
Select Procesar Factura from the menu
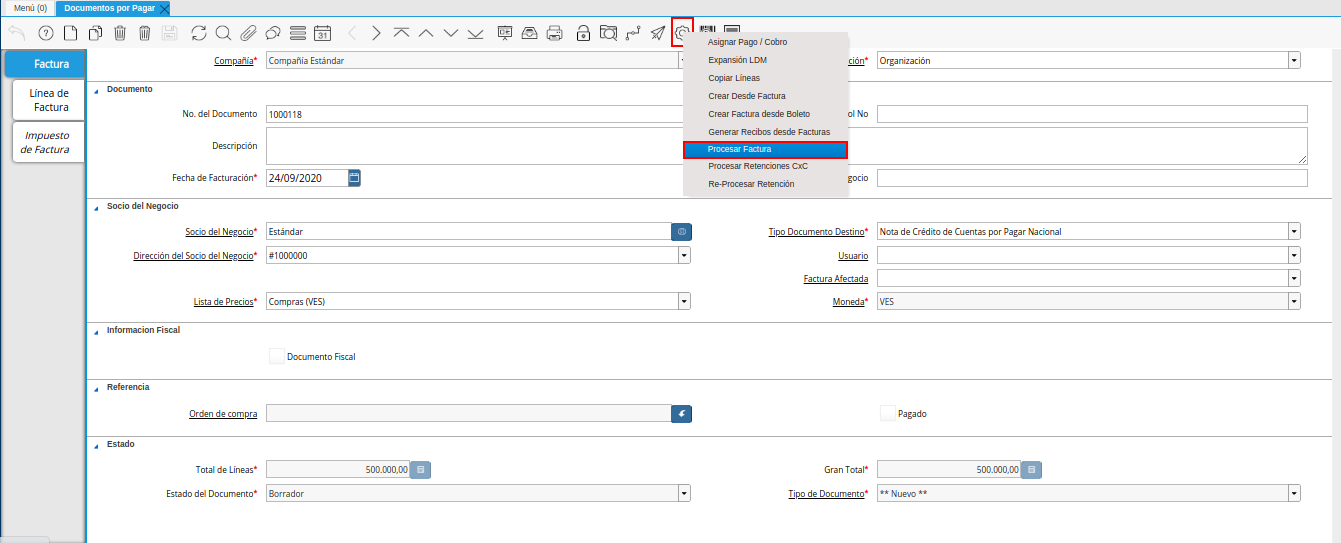(765, 149)
